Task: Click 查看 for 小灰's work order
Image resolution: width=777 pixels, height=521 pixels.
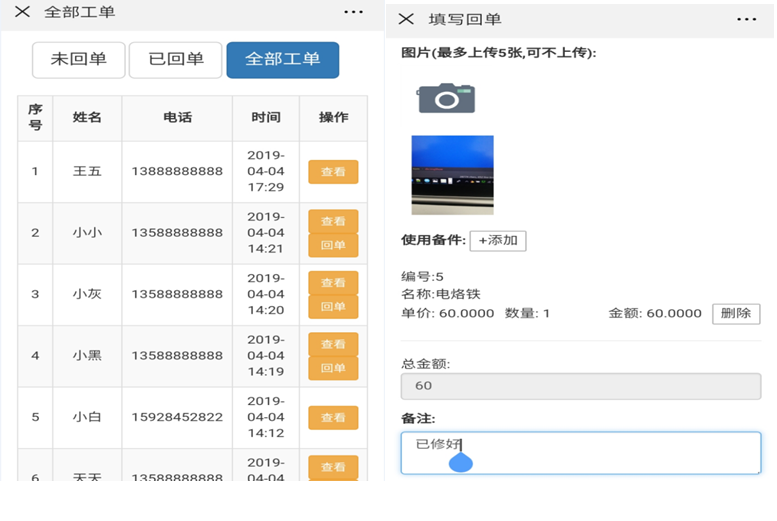Action: coord(333,283)
